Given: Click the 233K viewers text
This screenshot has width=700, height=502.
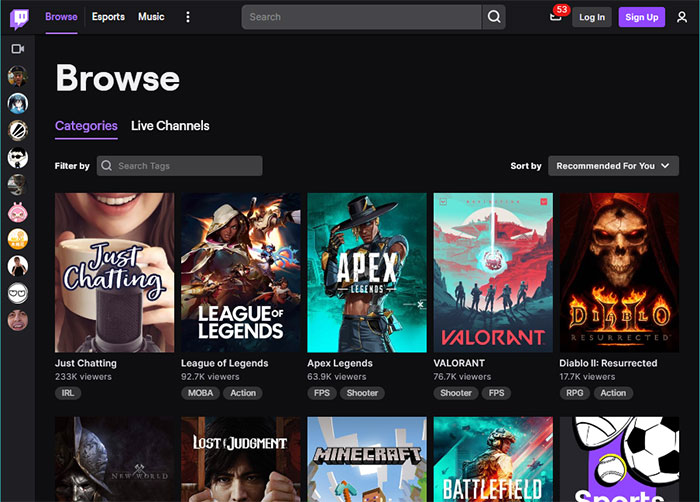Looking at the screenshot, I should coord(83,377).
